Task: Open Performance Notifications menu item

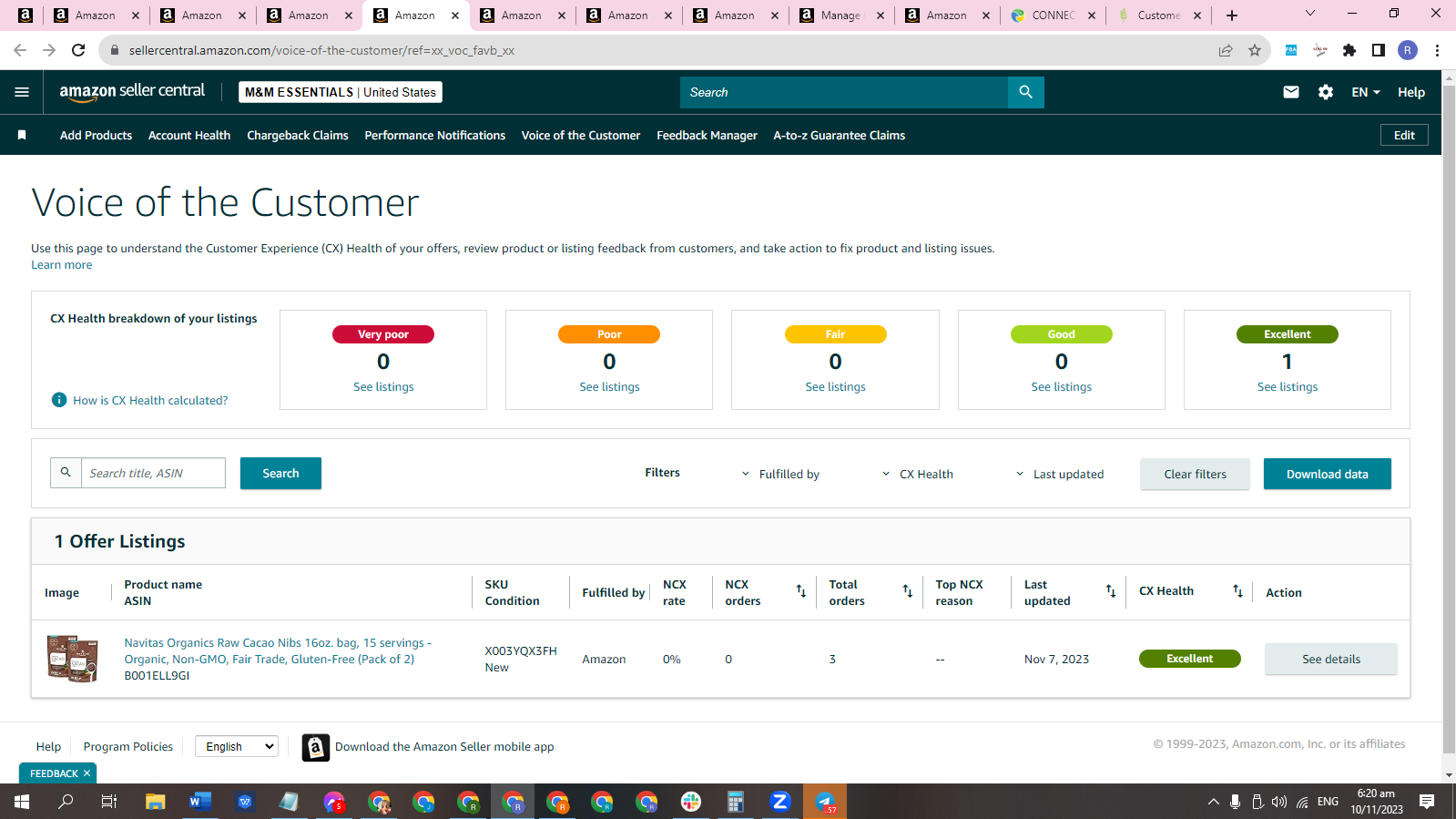Action: [x=435, y=135]
